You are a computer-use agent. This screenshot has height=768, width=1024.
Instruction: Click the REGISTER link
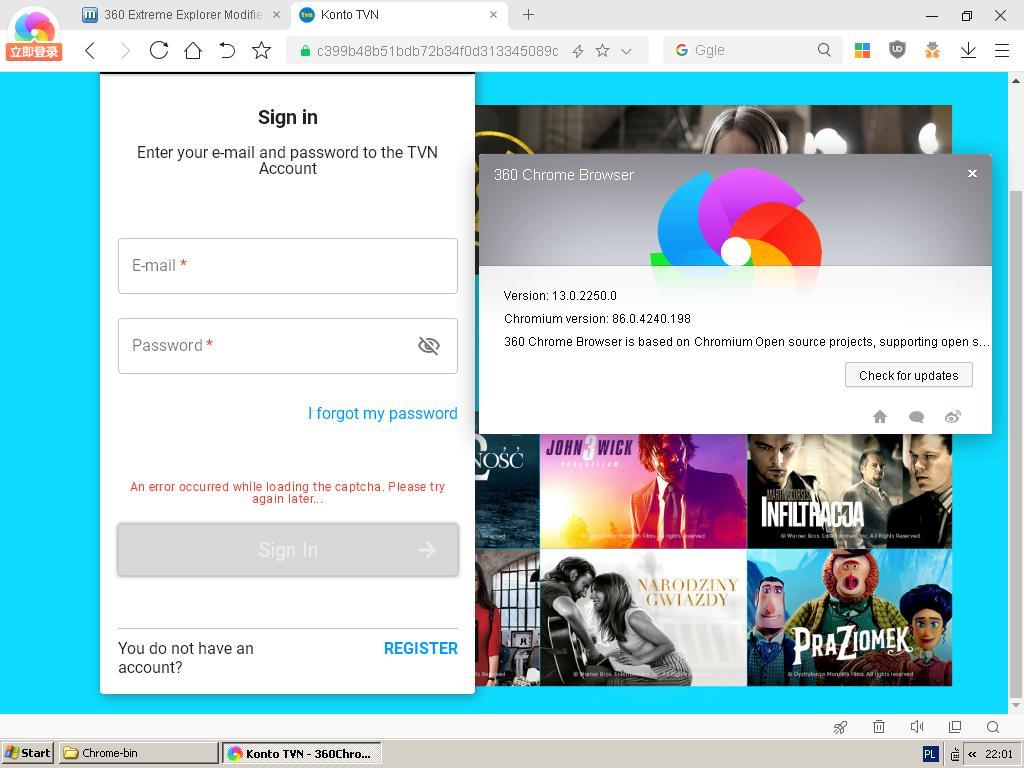[421, 648]
